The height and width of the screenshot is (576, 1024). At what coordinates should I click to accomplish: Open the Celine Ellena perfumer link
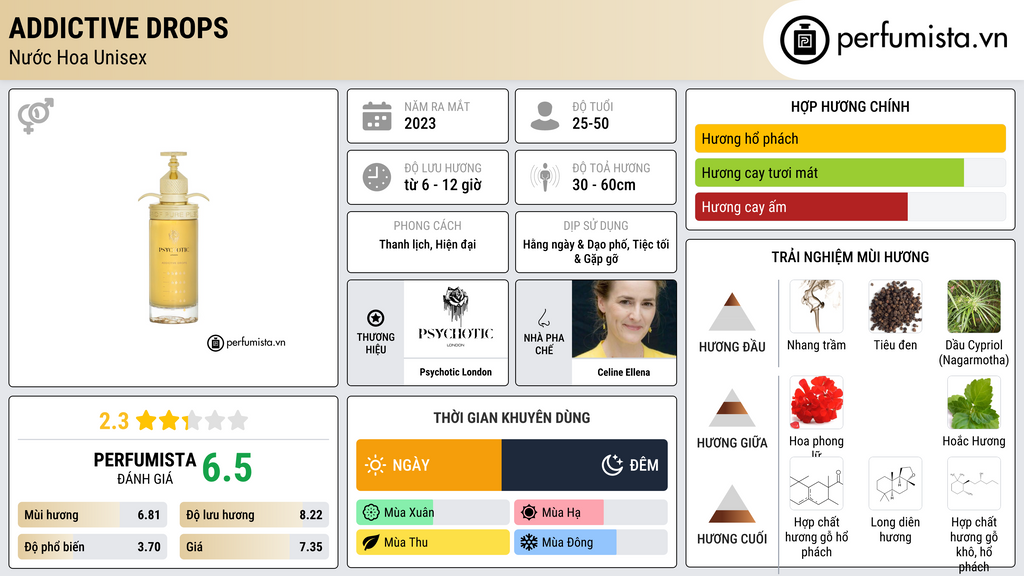pos(624,372)
